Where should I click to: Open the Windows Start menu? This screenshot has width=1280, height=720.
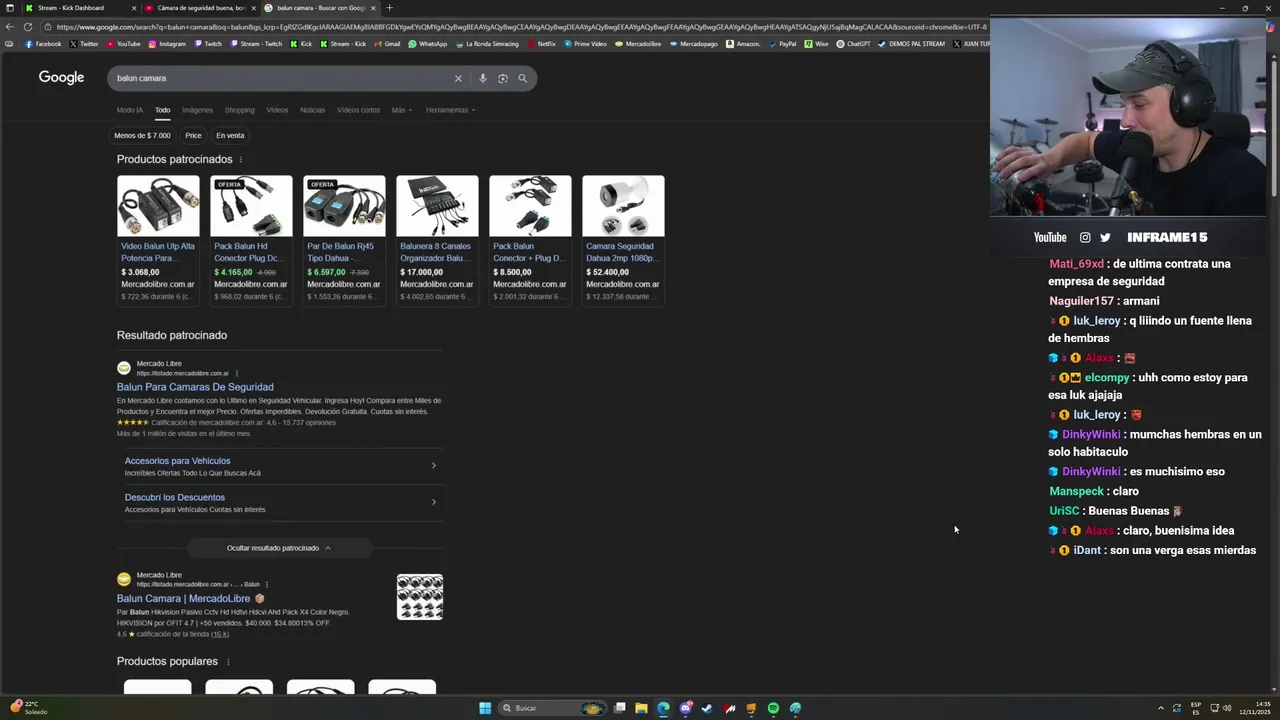[x=485, y=708]
